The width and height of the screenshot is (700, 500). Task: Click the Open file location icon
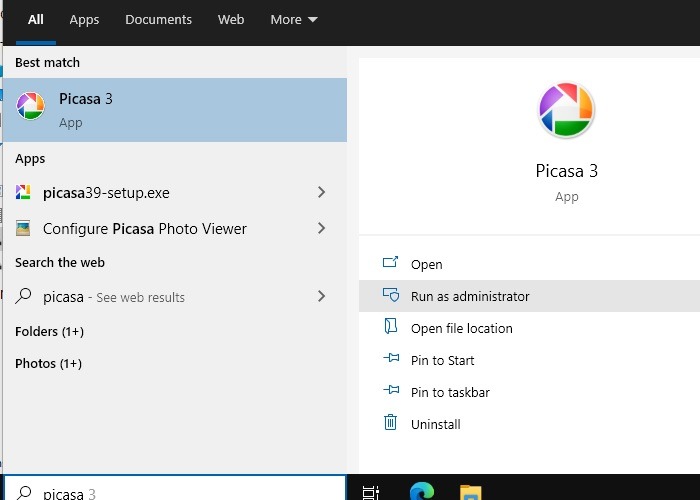click(391, 326)
